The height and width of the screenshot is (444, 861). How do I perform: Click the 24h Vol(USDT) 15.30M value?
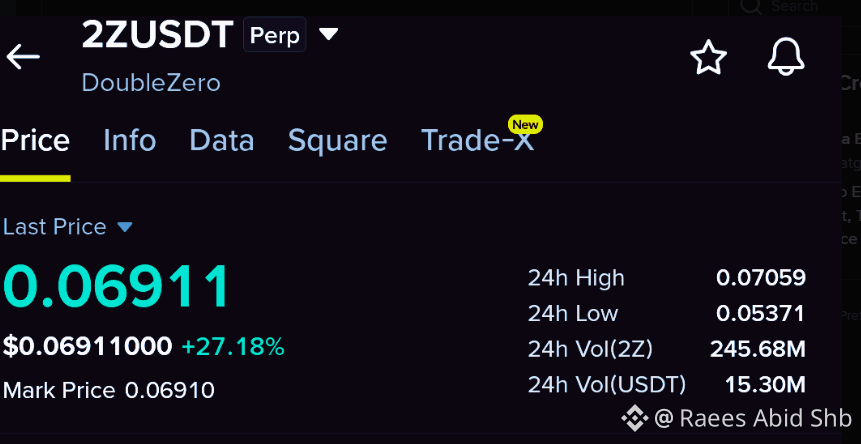765,385
